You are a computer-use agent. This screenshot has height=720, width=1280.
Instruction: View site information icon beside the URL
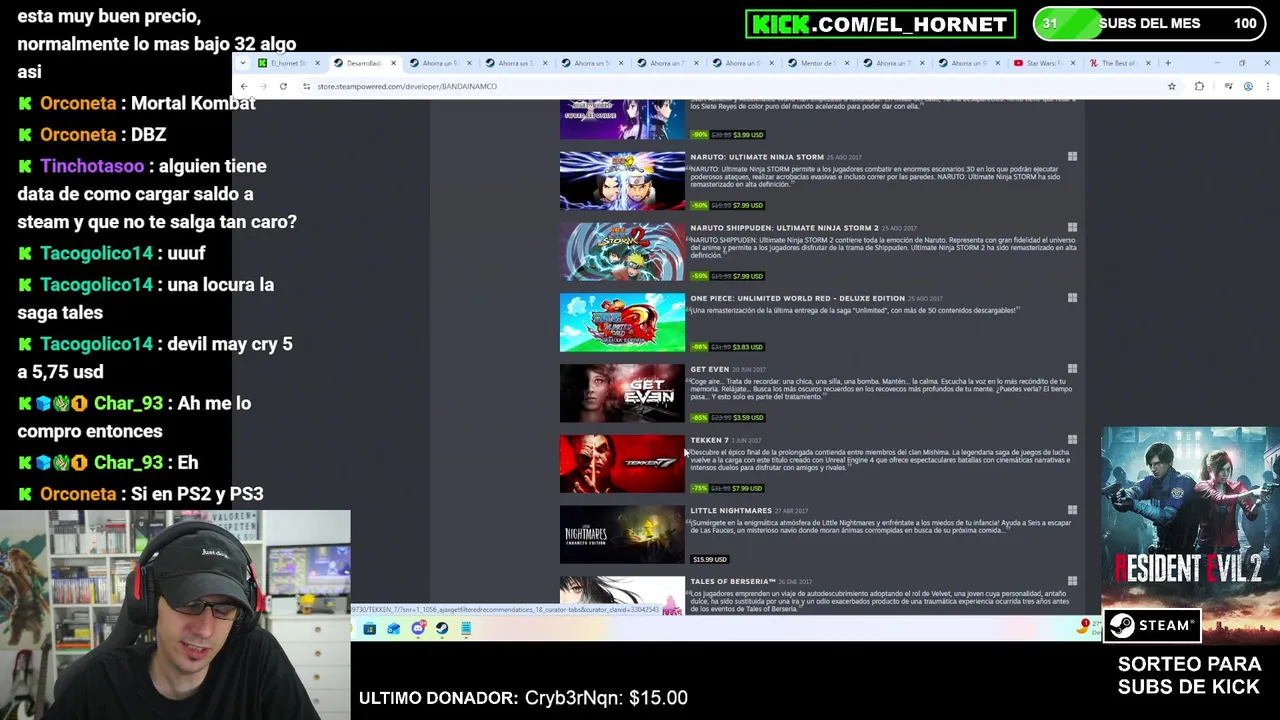(x=307, y=86)
